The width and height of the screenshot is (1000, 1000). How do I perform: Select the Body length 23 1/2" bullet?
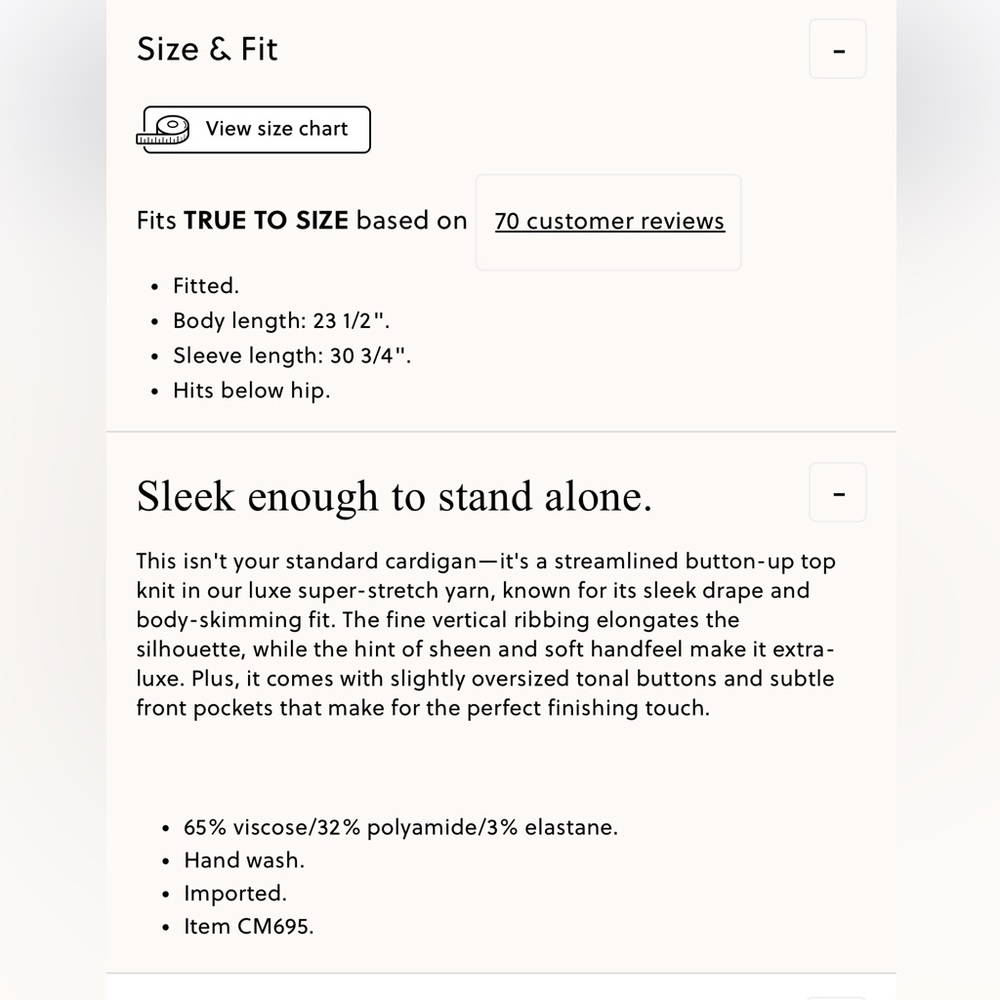click(281, 321)
